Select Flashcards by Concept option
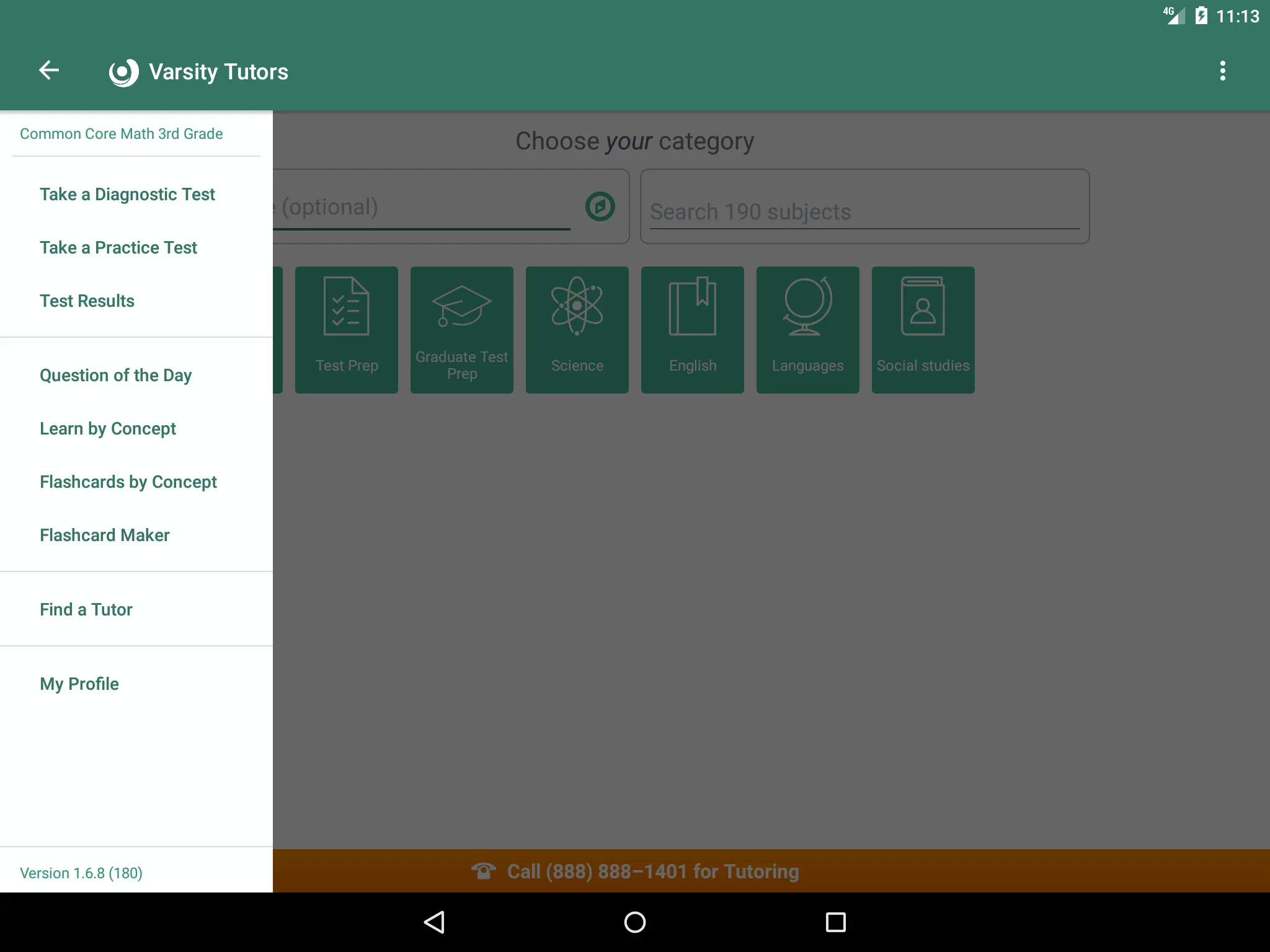Image resolution: width=1270 pixels, height=952 pixels. [128, 481]
